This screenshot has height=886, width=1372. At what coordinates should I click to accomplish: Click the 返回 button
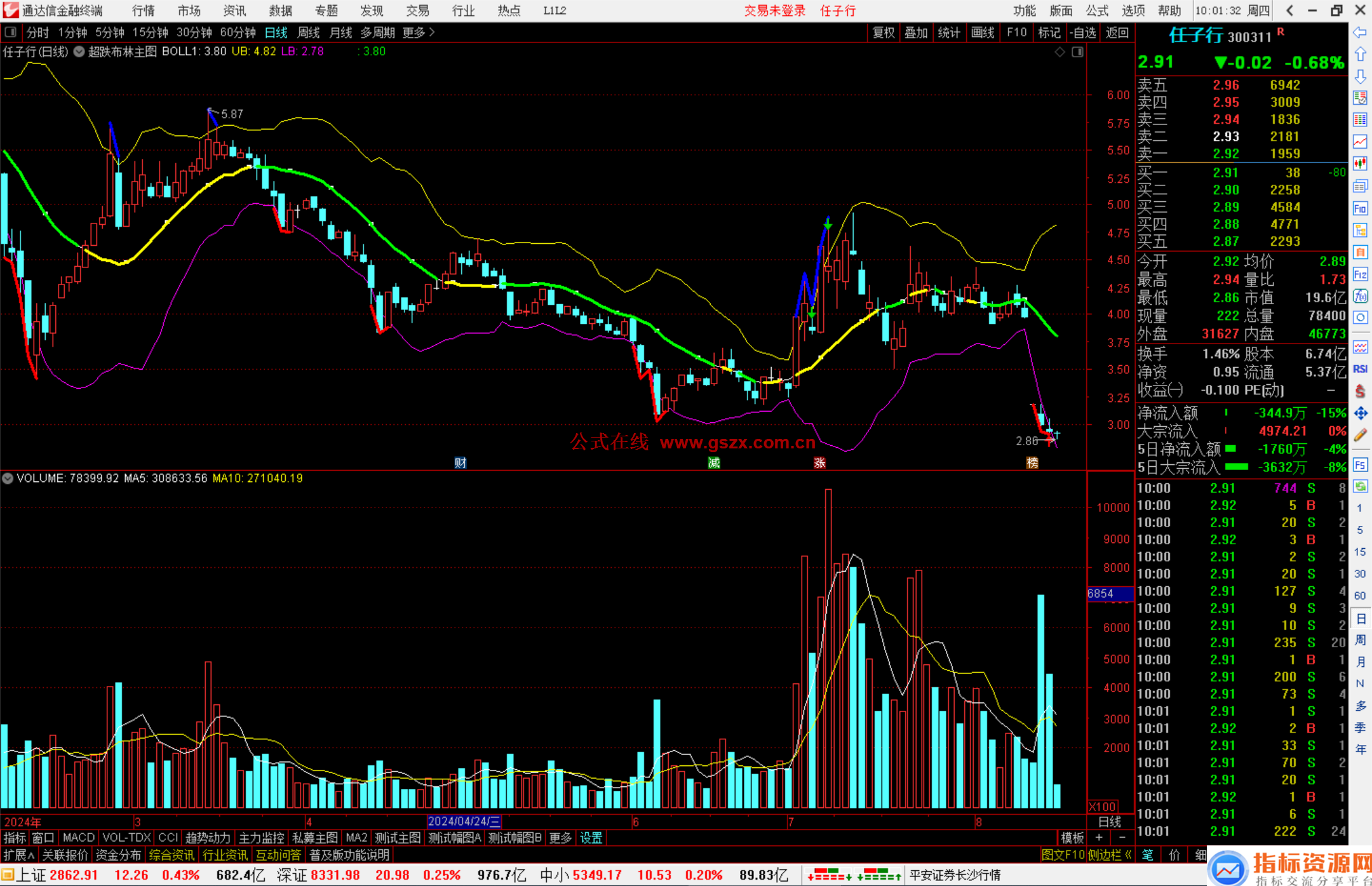click(1117, 32)
